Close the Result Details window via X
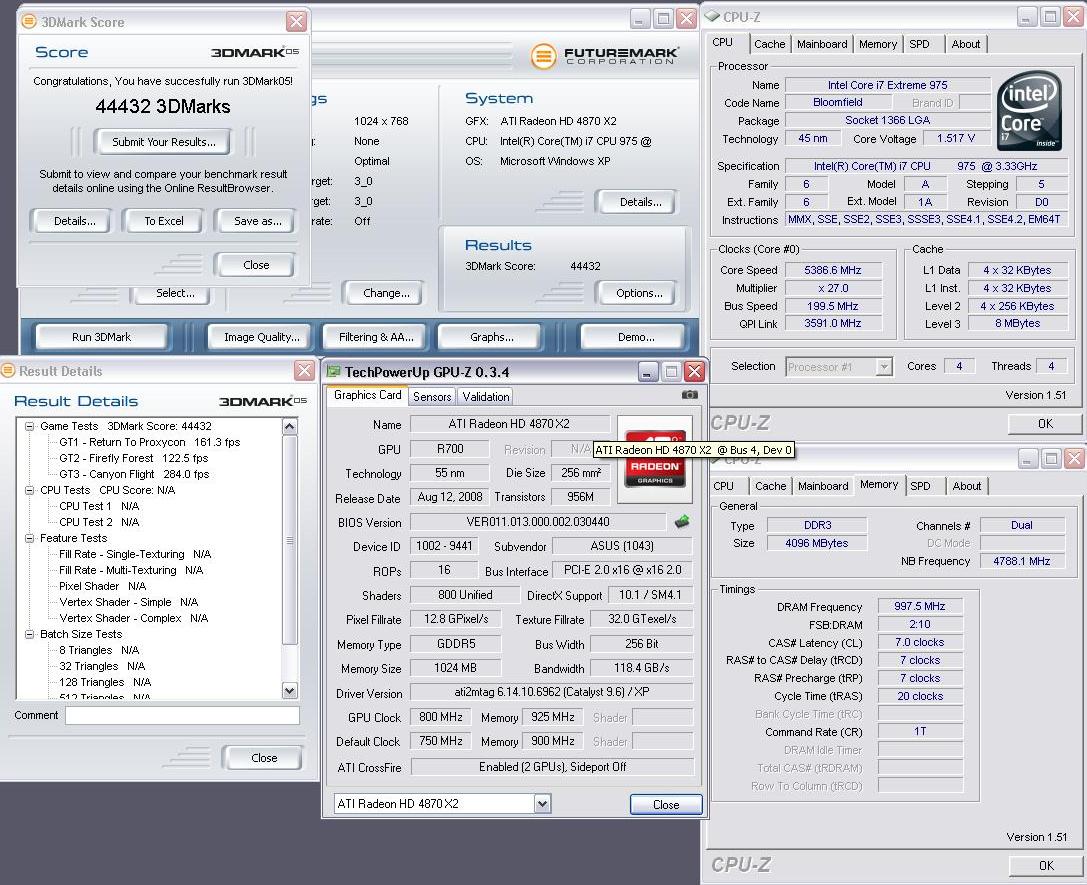Screen dimensions: 1087x885 (304, 371)
